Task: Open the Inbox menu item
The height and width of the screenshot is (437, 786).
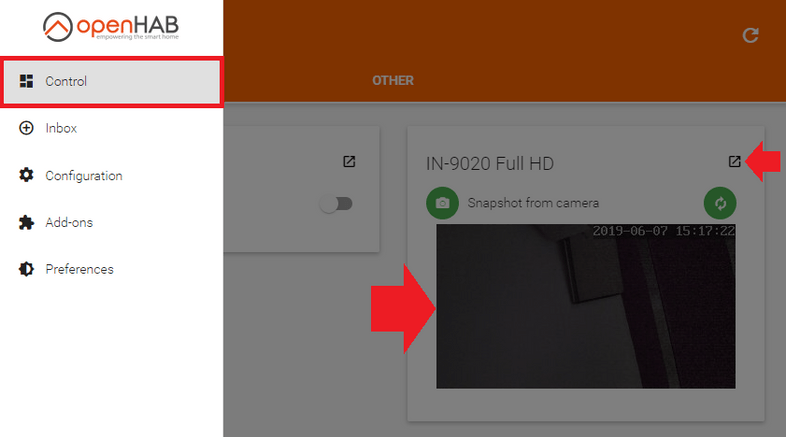Action: click(112, 128)
